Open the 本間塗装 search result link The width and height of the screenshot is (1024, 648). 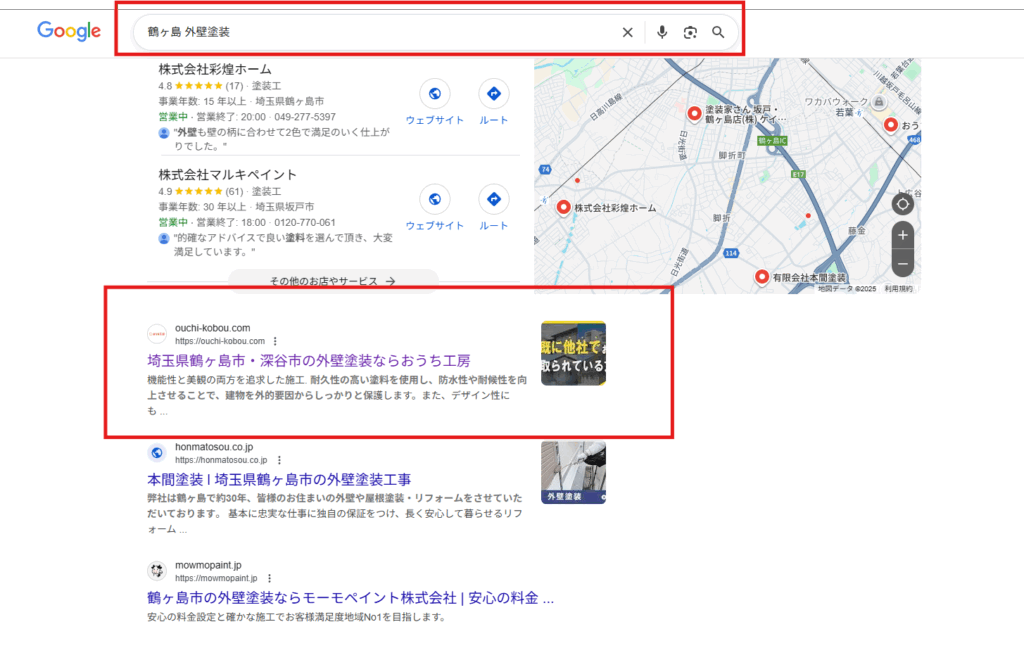[279, 479]
